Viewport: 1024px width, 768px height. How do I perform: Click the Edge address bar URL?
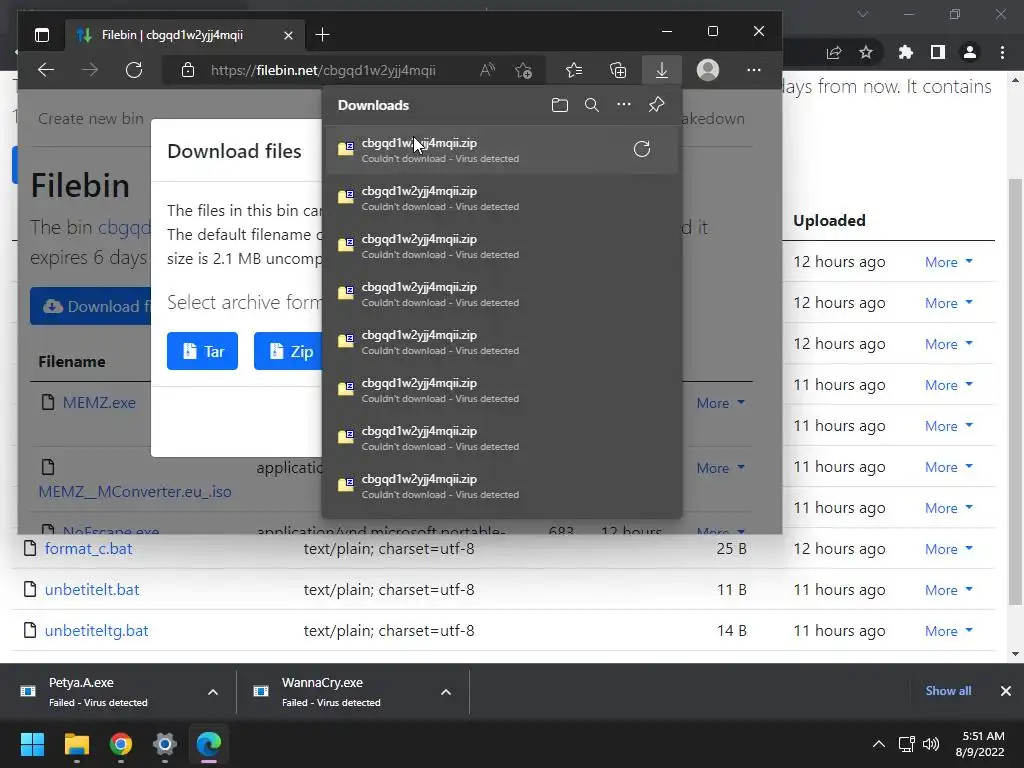pyautogui.click(x=323, y=70)
